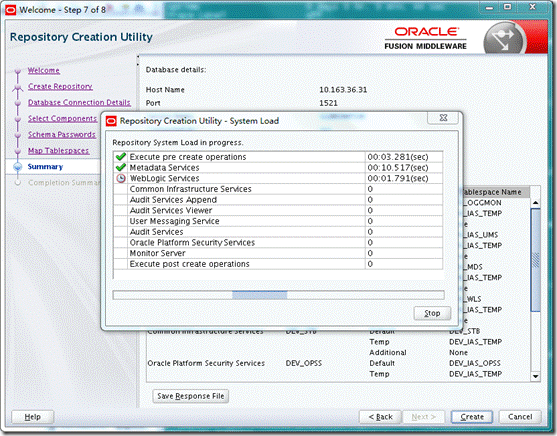Viewport: 557px width, 436px height.
Task: Click the Oracle icon in main window title bar
Action: click(10, 10)
